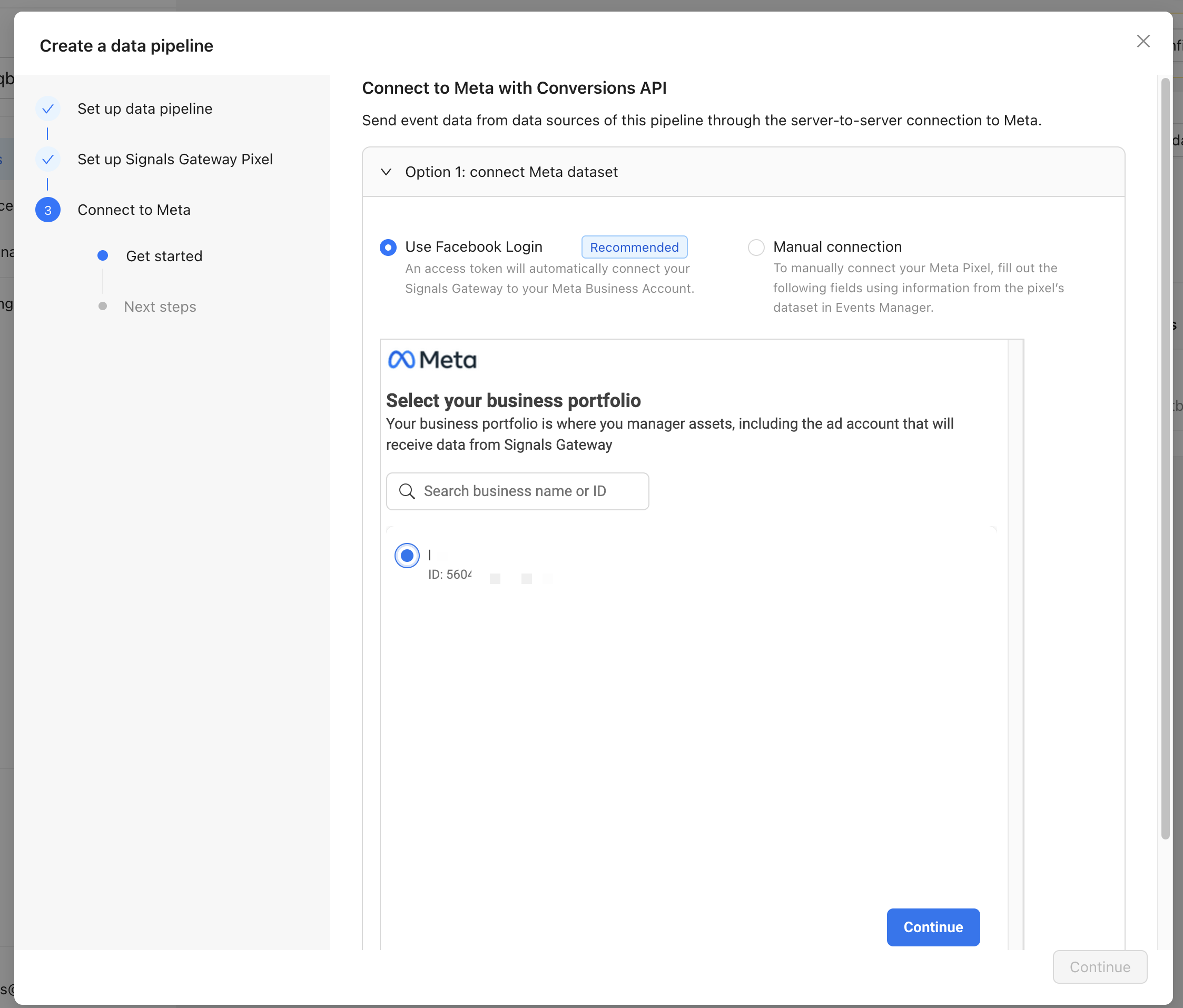Close the Create a data pipeline dialog
The width and height of the screenshot is (1183, 1008).
tap(1142, 41)
